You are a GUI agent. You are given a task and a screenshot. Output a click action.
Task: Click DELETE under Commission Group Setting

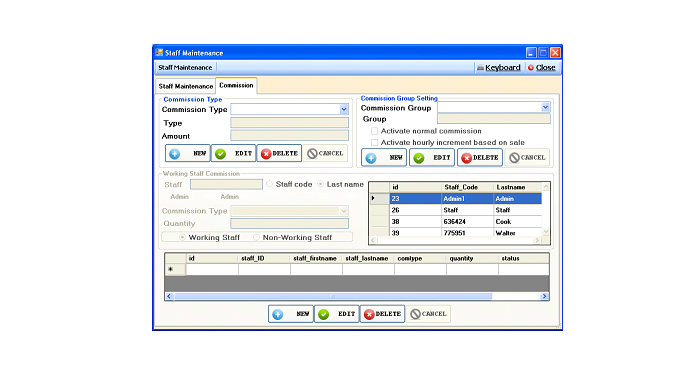(x=480, y=158)
